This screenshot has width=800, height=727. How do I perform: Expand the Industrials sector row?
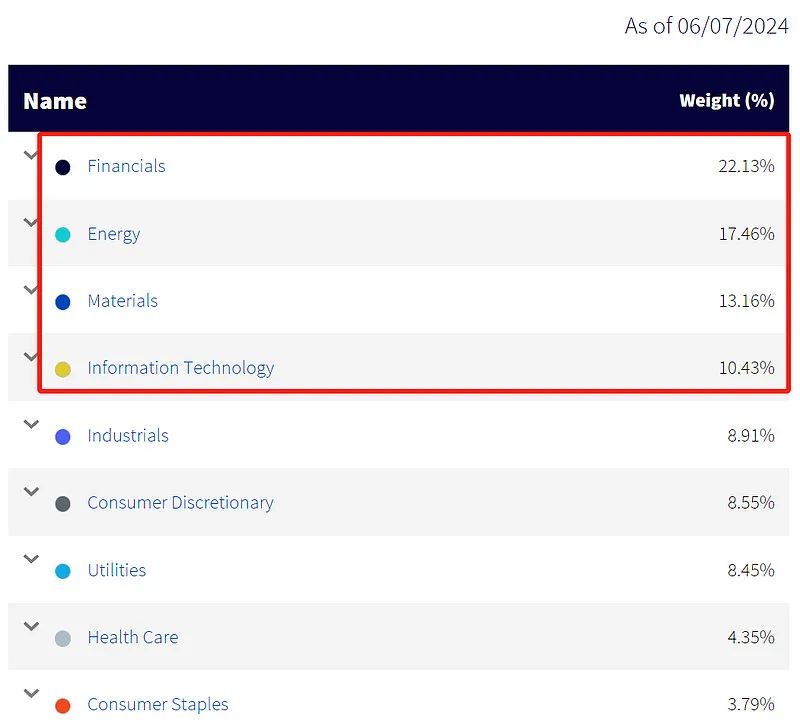tap(31, 424)
